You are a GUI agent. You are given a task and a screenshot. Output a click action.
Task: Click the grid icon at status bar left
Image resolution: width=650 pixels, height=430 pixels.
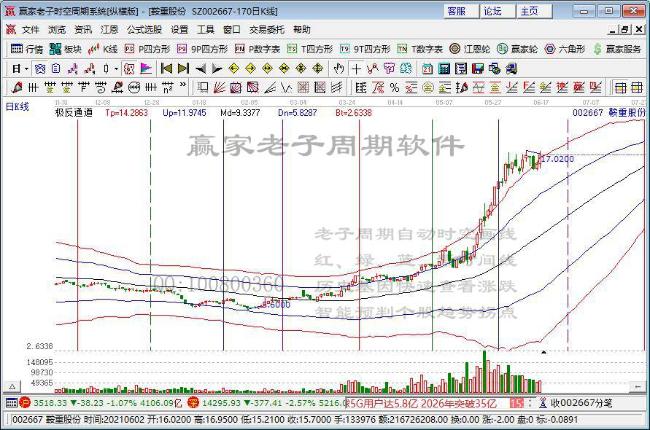pos(11,403)
